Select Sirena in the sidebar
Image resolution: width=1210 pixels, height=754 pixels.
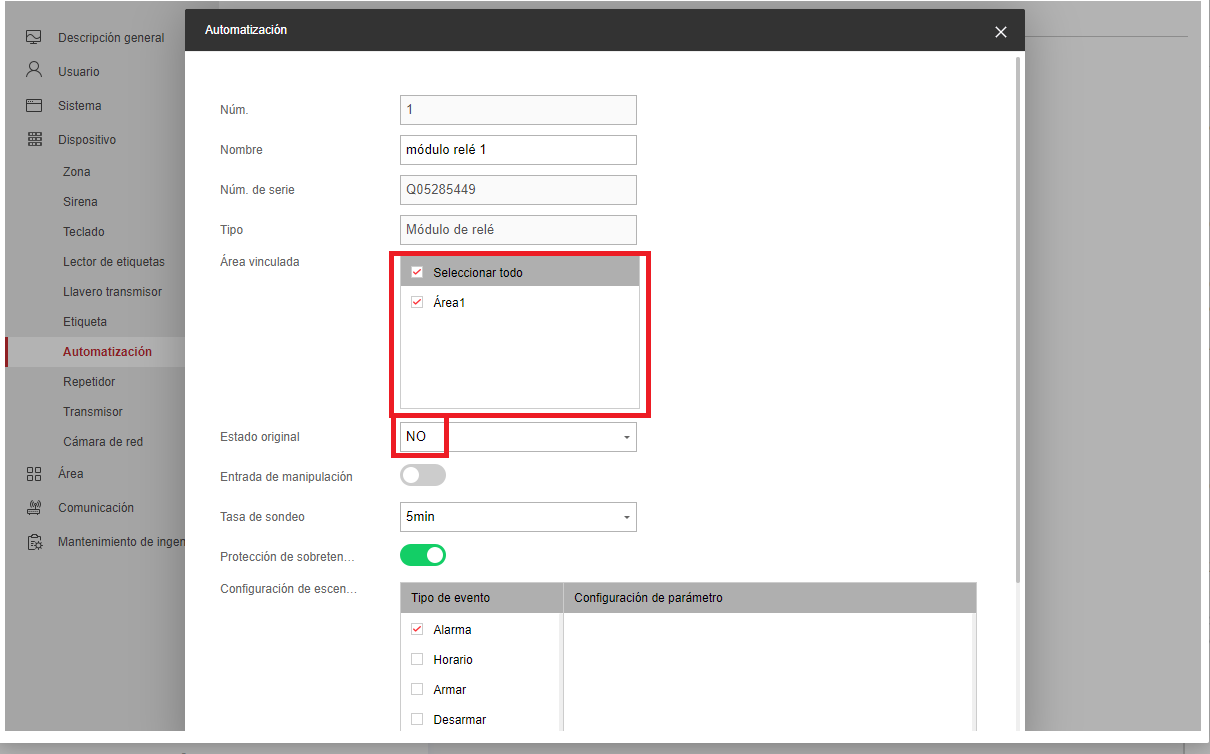pos(80,202)
